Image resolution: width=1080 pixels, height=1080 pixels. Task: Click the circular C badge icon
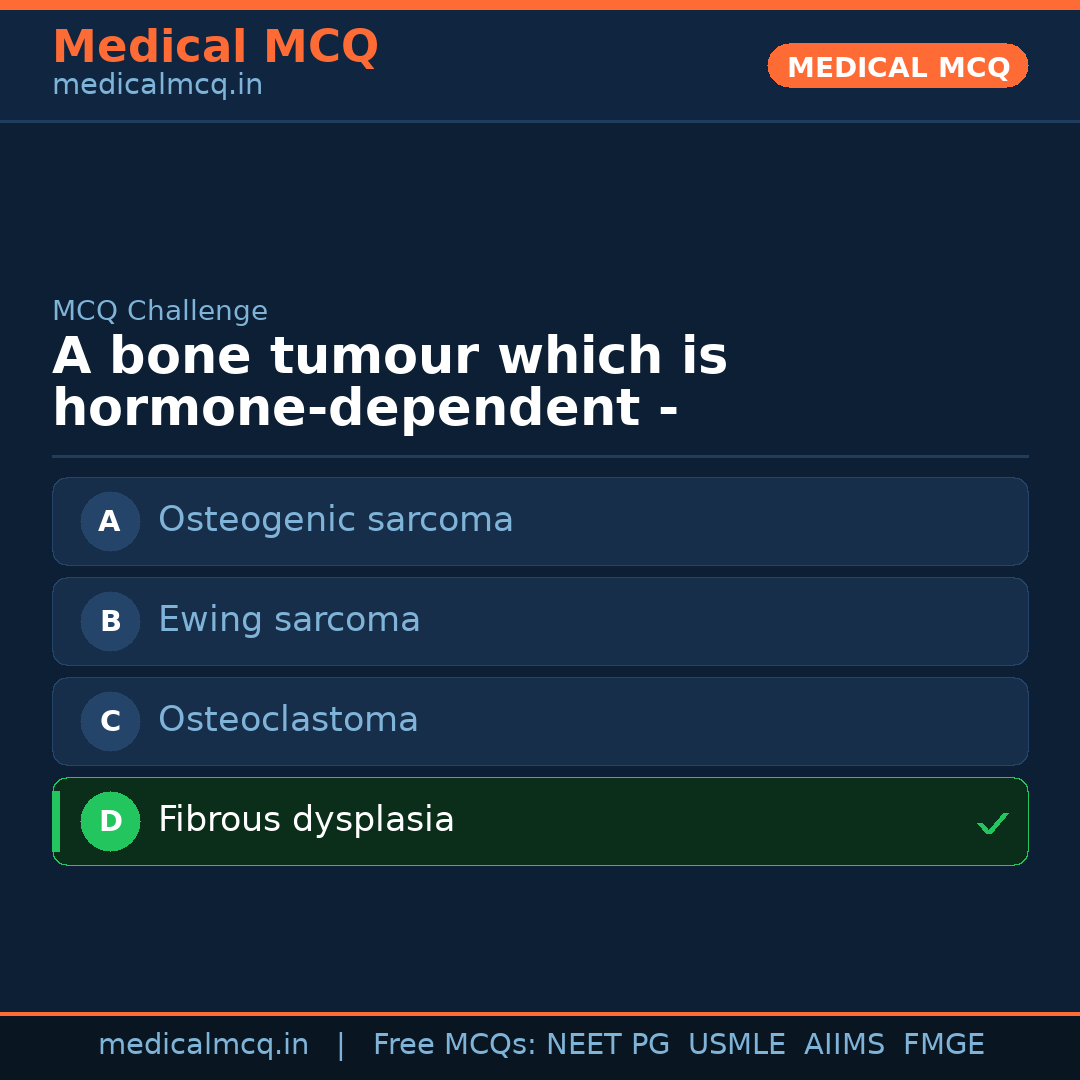coord(110,721)
